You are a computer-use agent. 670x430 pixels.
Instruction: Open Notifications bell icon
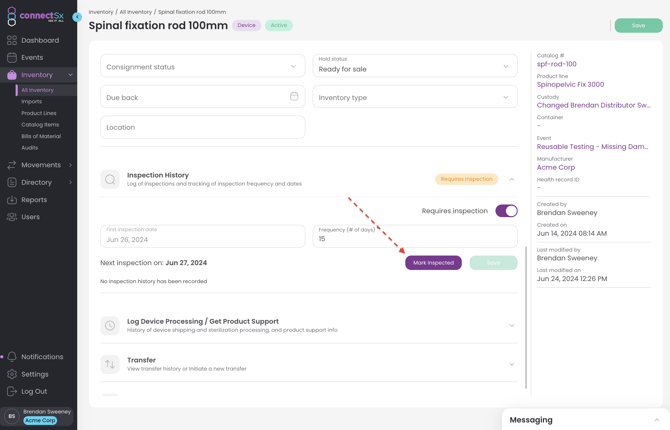tap(12, 357)
